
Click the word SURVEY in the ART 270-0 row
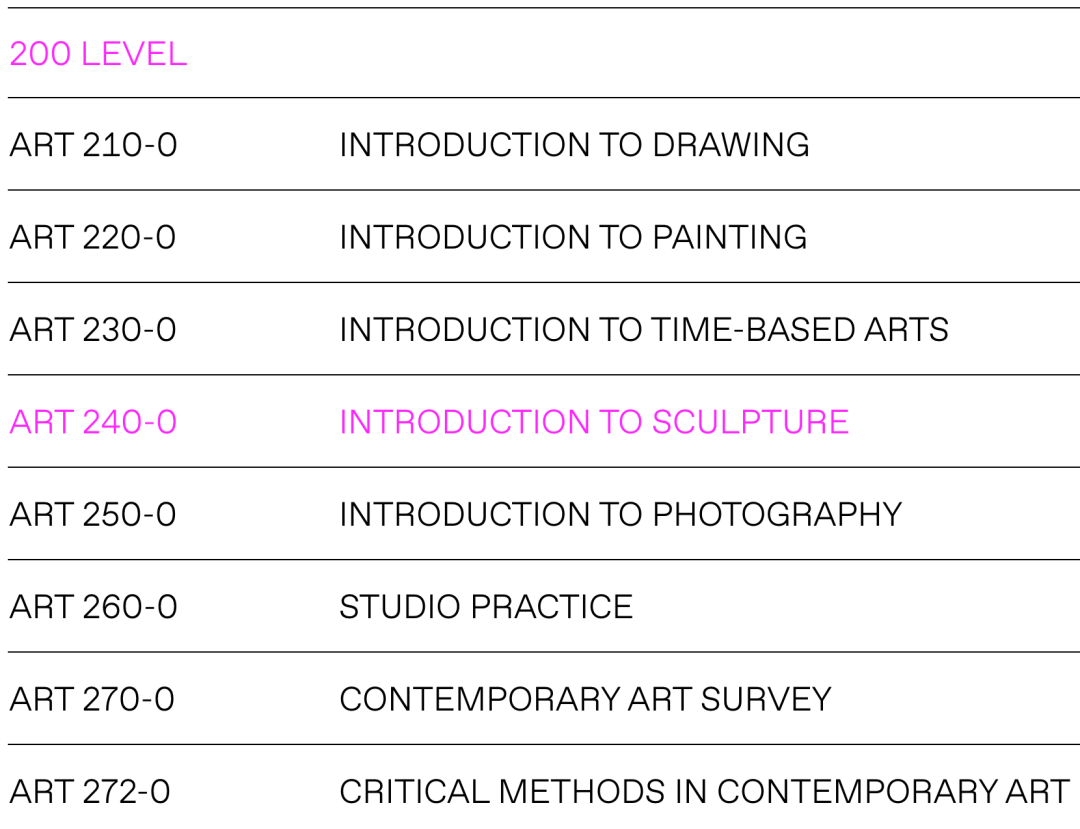(766, 699)
